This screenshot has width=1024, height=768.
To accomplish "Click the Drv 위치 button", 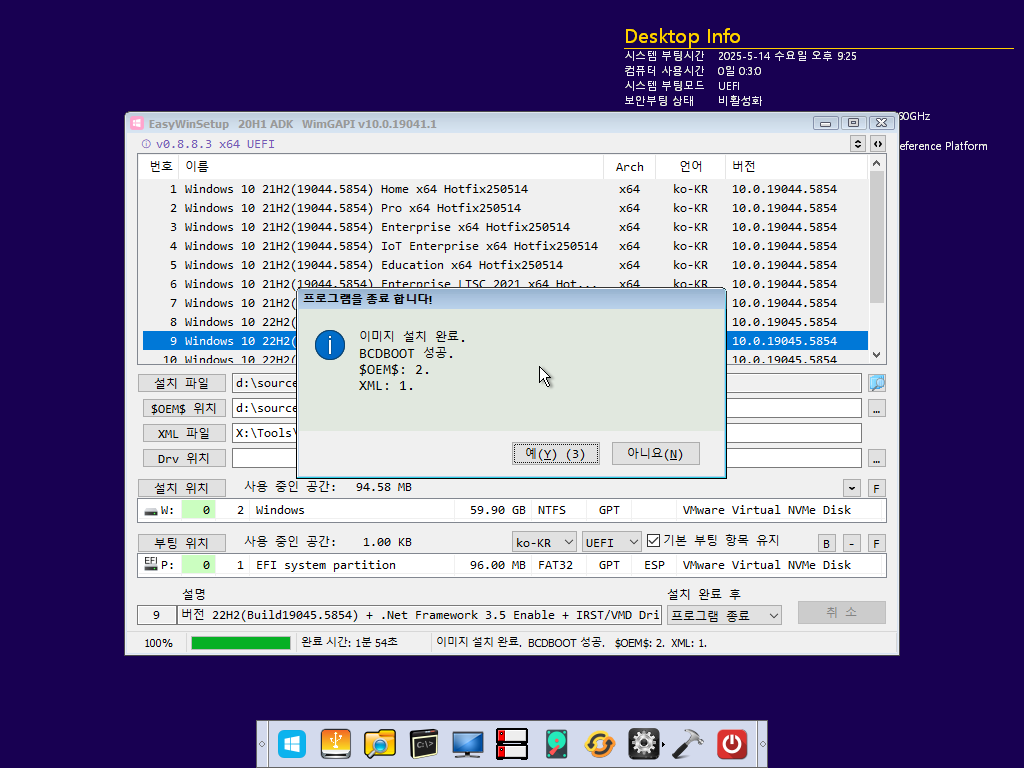I will [184, 458].
